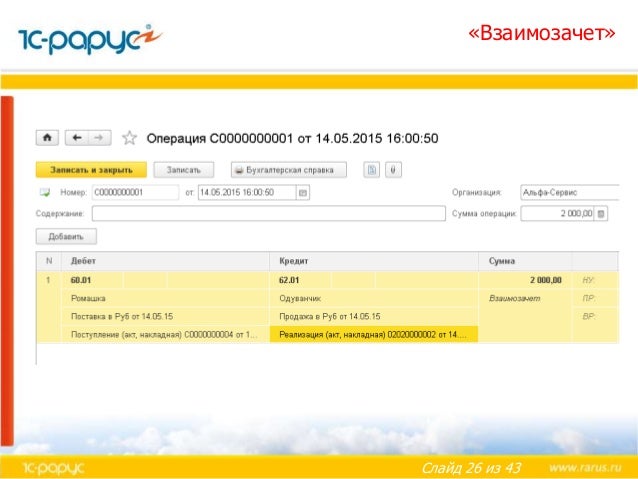Edit the date field 14.05.2015
The image size is (638, 479).
[x=247, y=192]
